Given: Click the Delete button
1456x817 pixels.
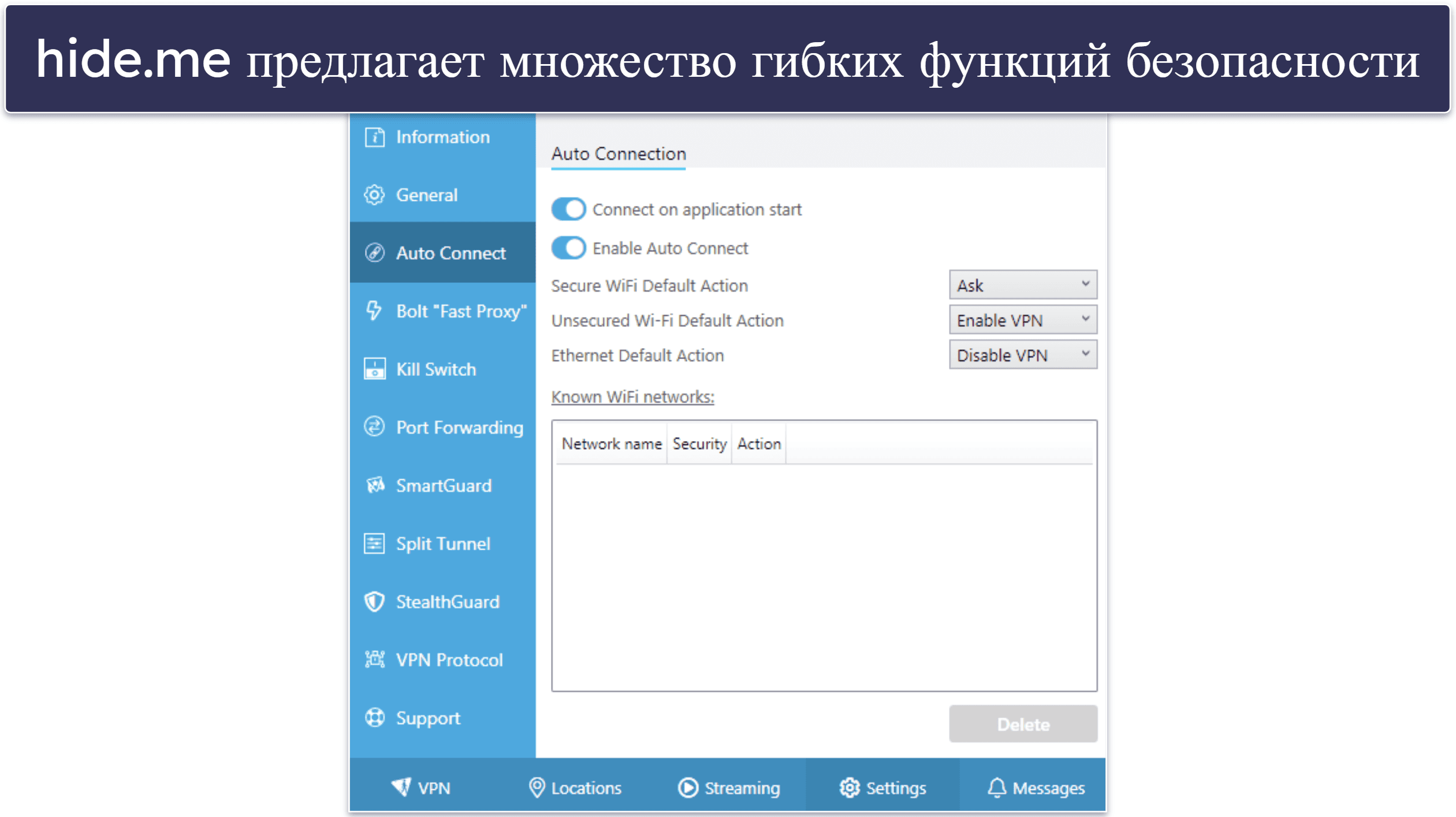Looking at the screenshot, I should point(1023,723).
